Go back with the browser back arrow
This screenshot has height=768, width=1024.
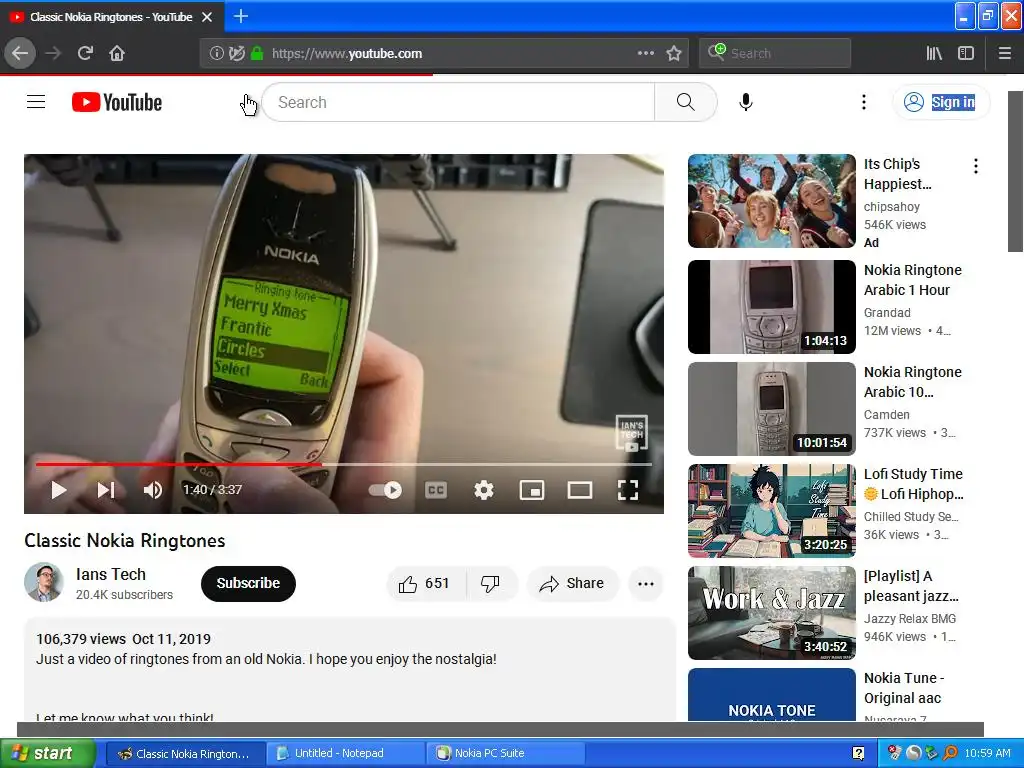pyautogui.click(x=20, y=53)
